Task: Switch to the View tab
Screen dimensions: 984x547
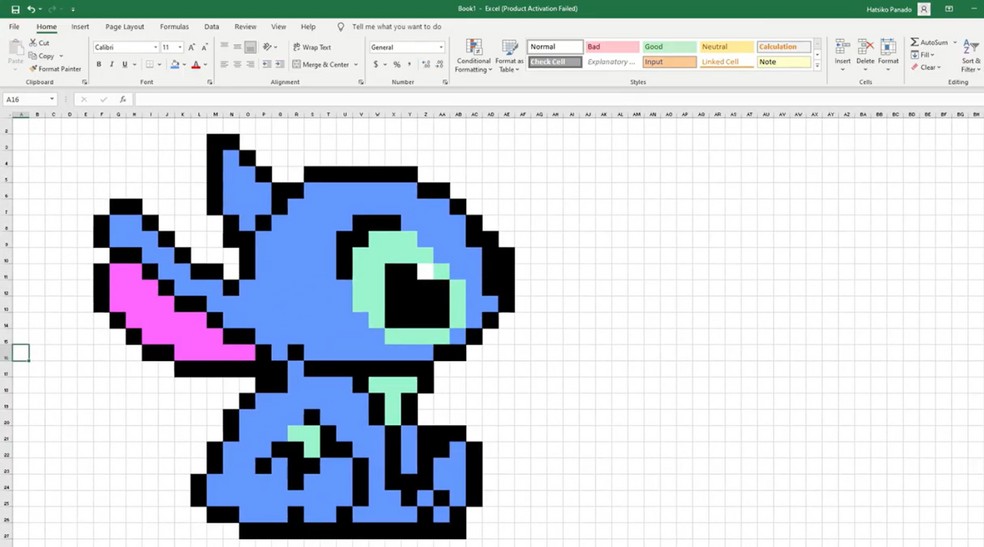Action: pyautogui.click(x=278, y=26)
